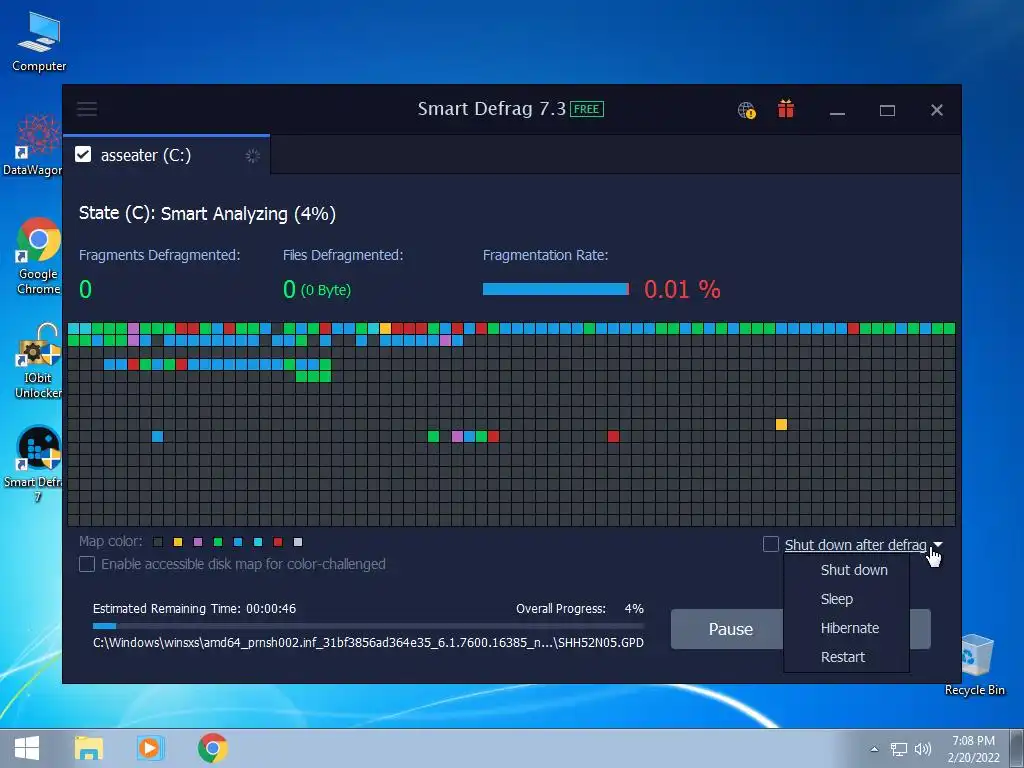Viewport: 1024px width, 768px height.
Task: Click the Estimated Remaining Time text
Action: point(194,609)
